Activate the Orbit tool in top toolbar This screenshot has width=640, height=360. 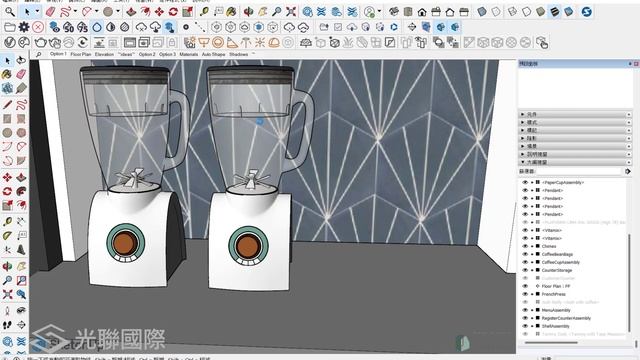248,12
